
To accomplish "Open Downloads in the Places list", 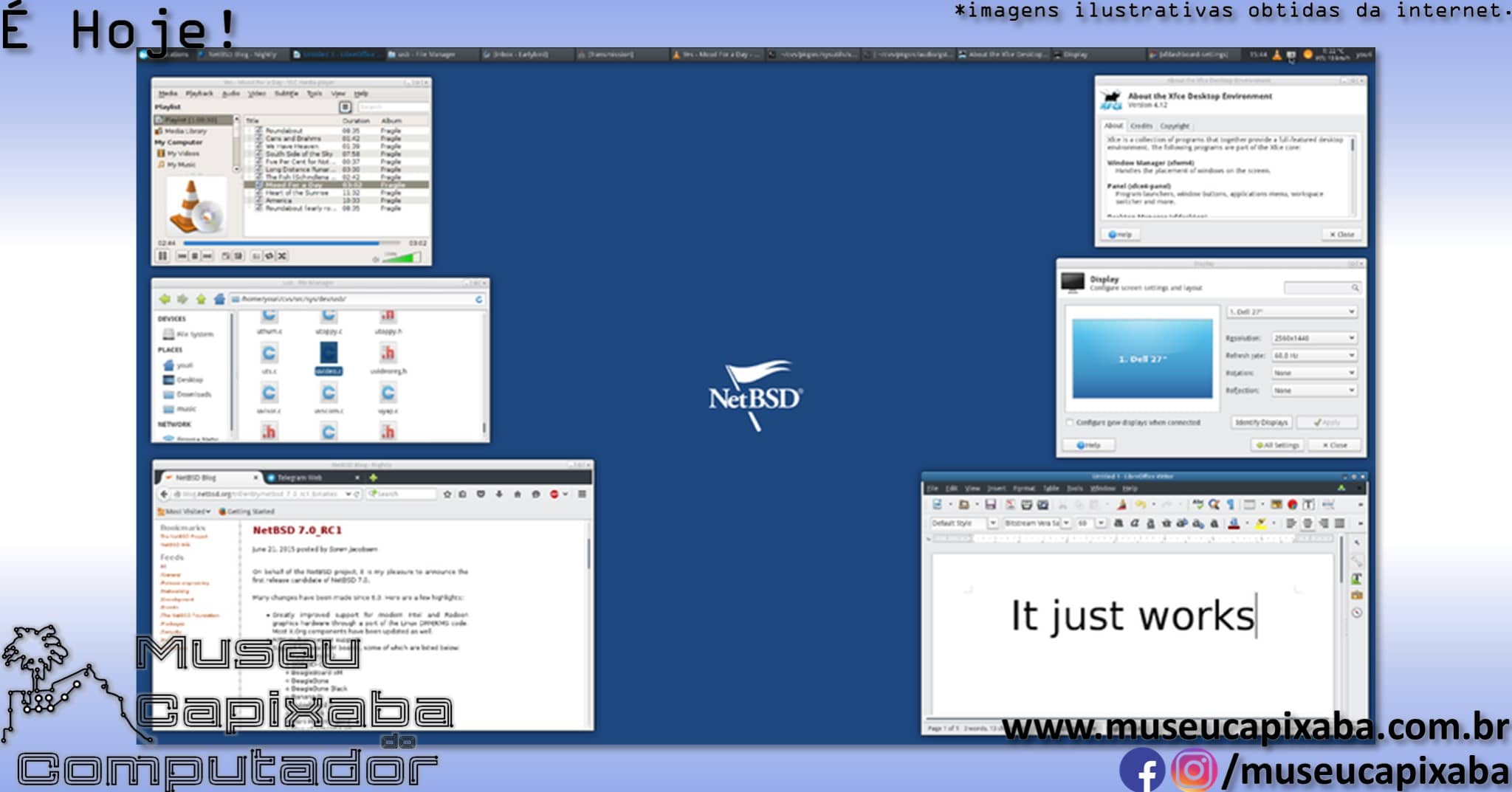I will pyautogui.click(x=187, y=394).
